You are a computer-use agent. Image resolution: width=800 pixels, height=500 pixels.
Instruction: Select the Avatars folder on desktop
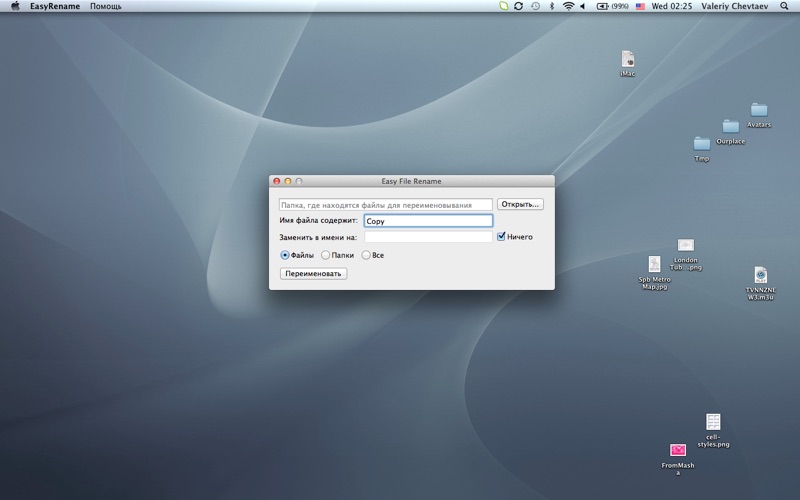759,115
